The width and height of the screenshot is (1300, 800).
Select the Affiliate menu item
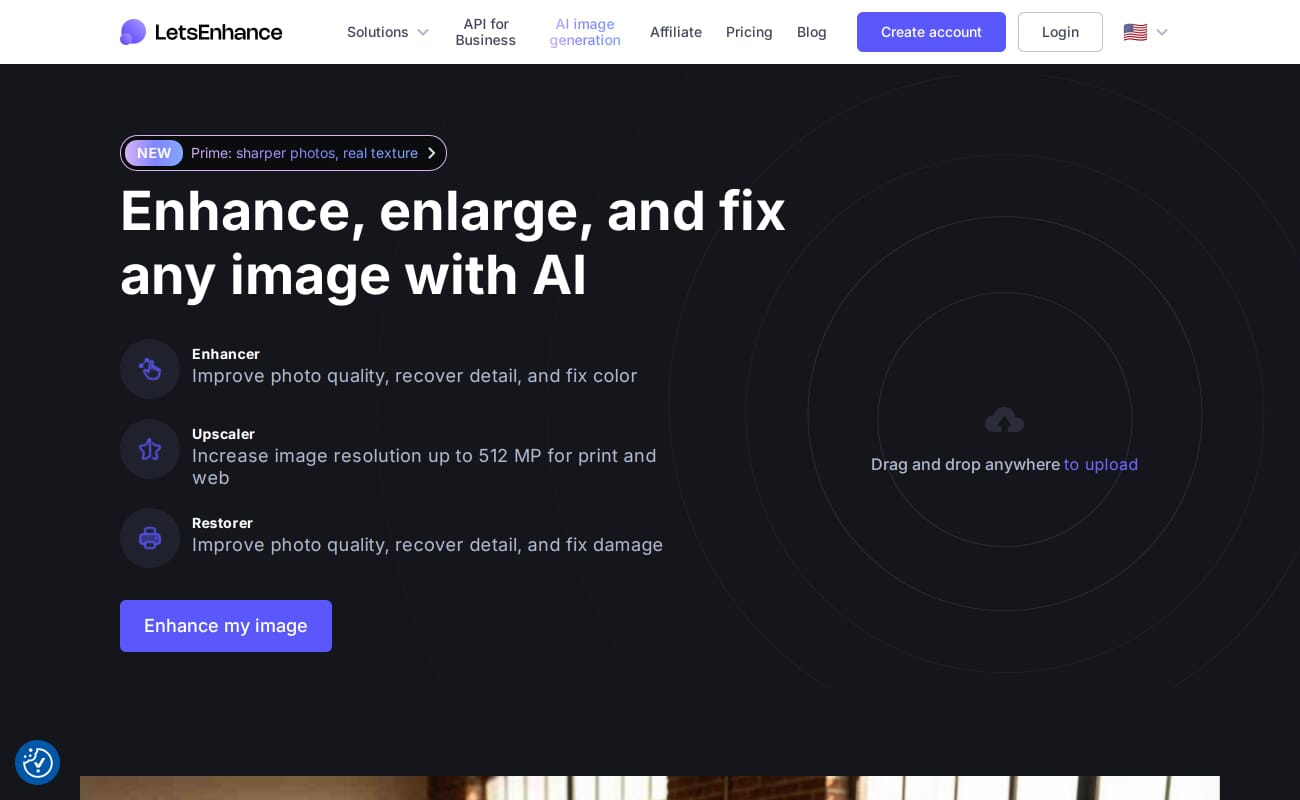pos(676,32)
